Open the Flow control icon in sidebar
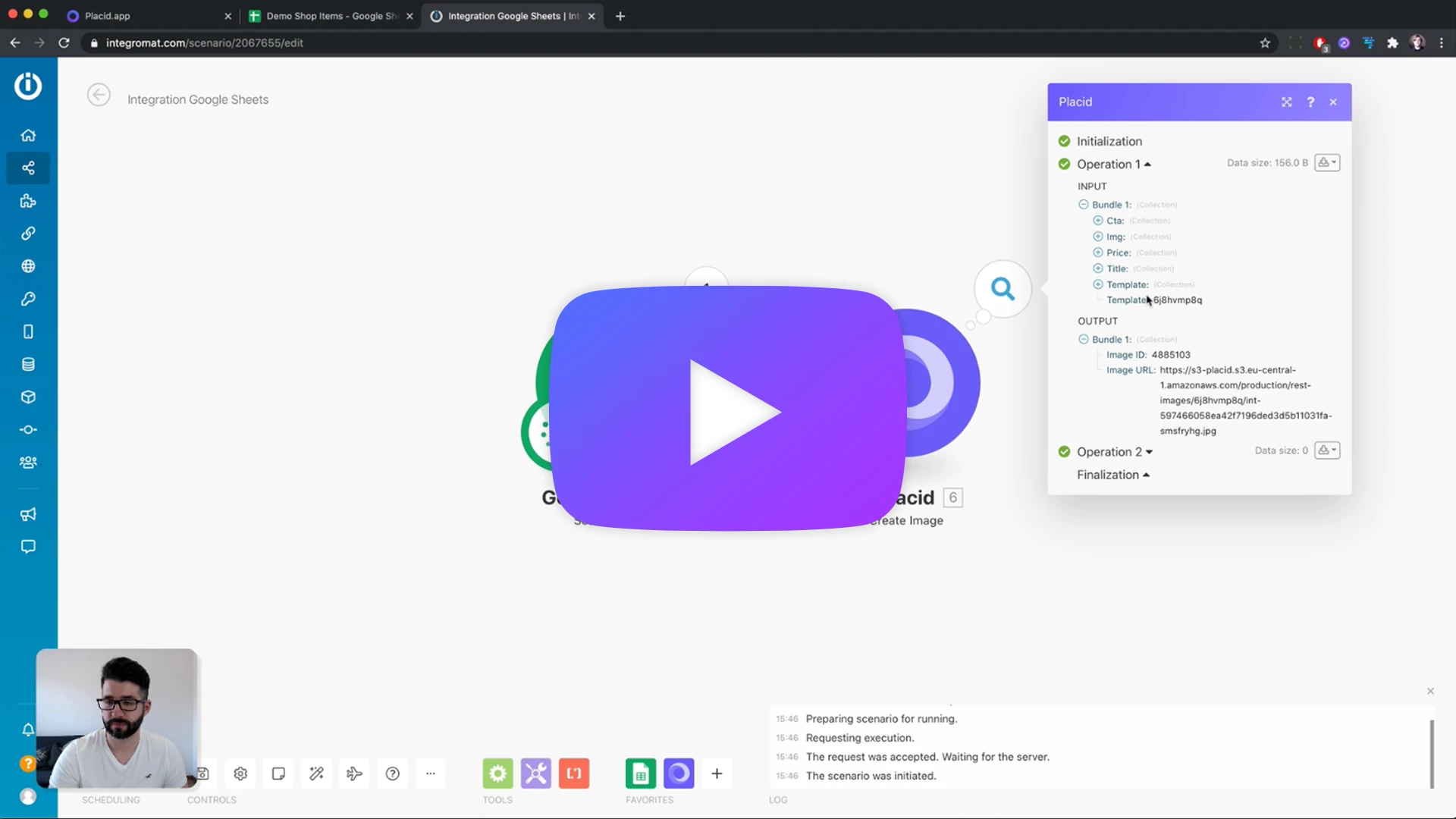This screenshot has height=819, width=1456. coord(28,430)
